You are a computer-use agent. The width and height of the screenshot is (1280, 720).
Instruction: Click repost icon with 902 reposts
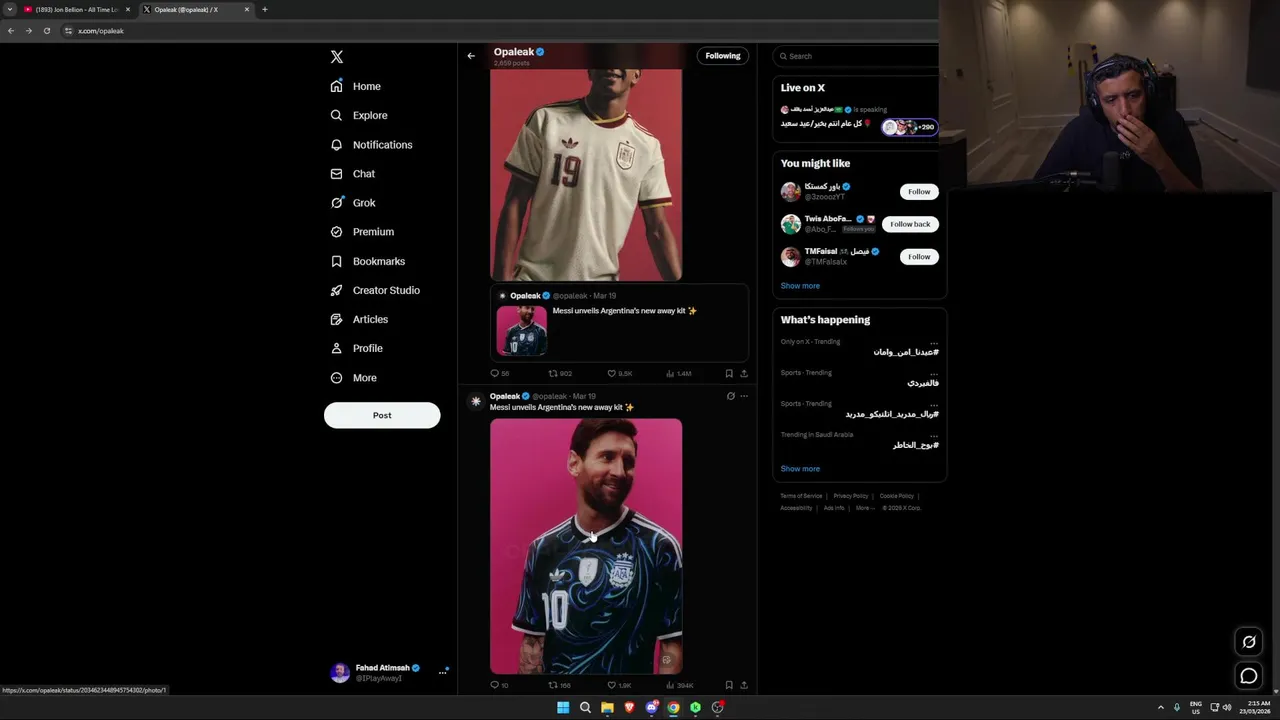(x=553, y=373)
